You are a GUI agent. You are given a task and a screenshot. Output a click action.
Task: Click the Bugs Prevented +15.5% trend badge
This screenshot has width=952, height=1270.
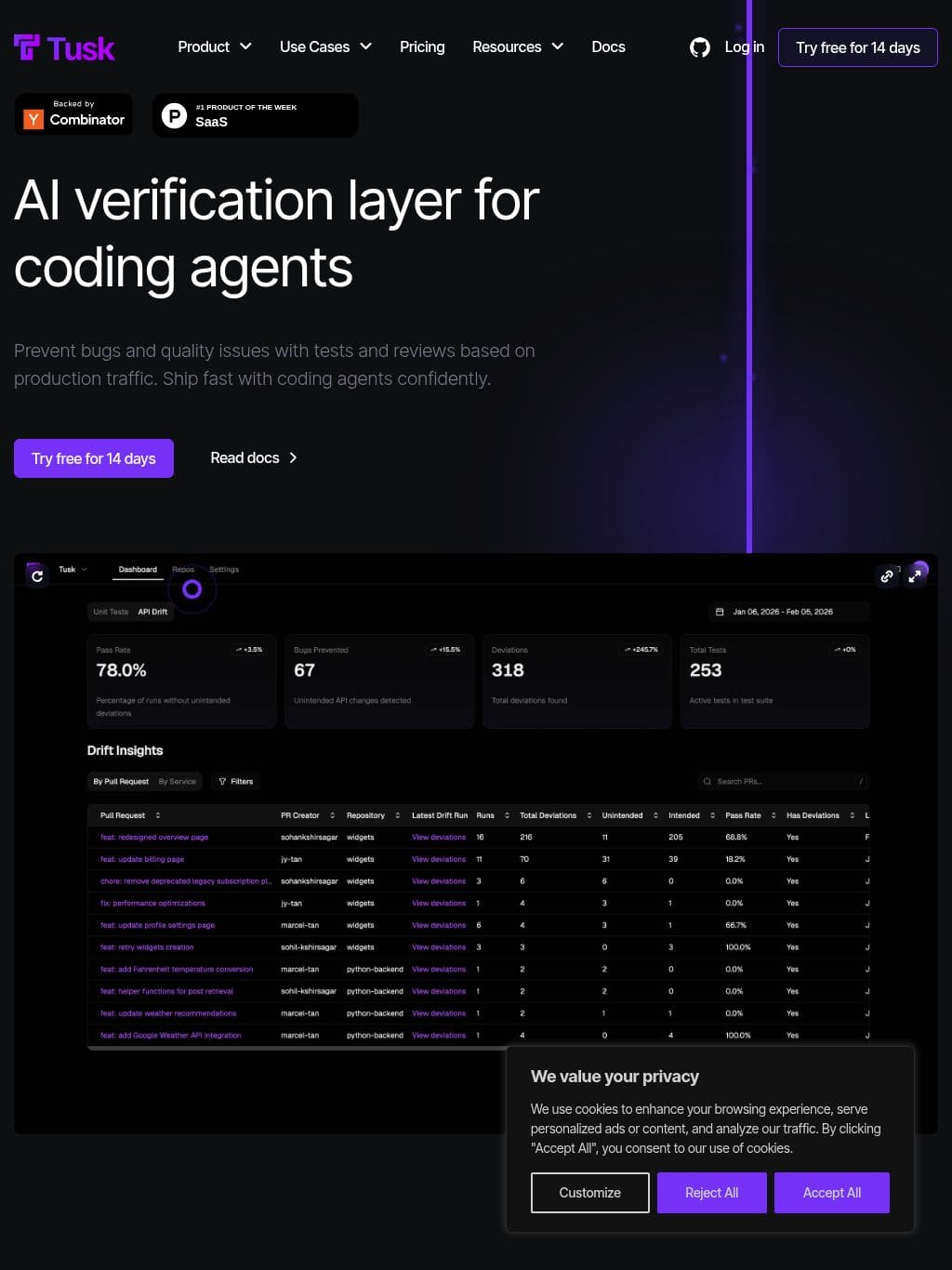(445, 650)
